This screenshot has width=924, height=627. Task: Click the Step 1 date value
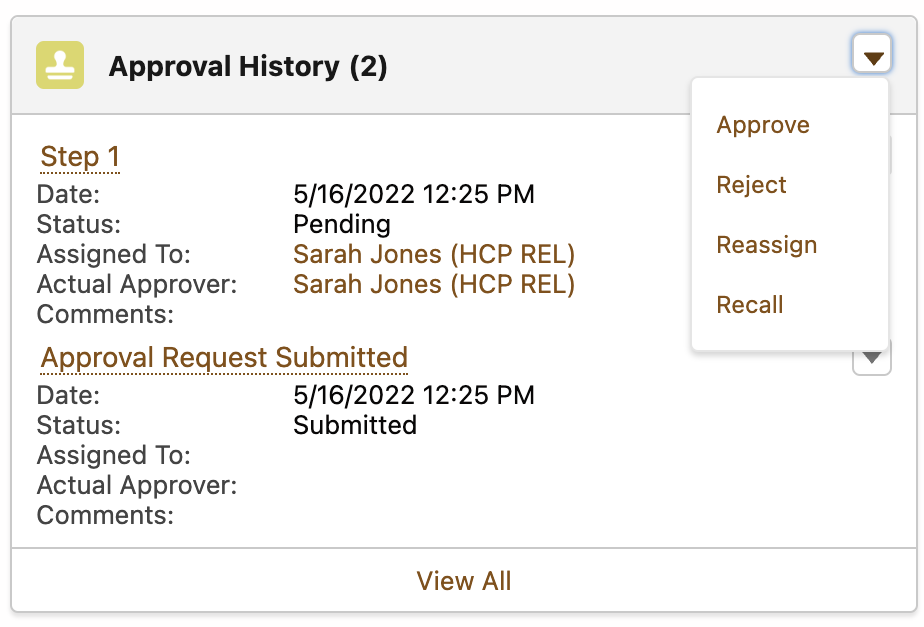click(x=414, y=194)
